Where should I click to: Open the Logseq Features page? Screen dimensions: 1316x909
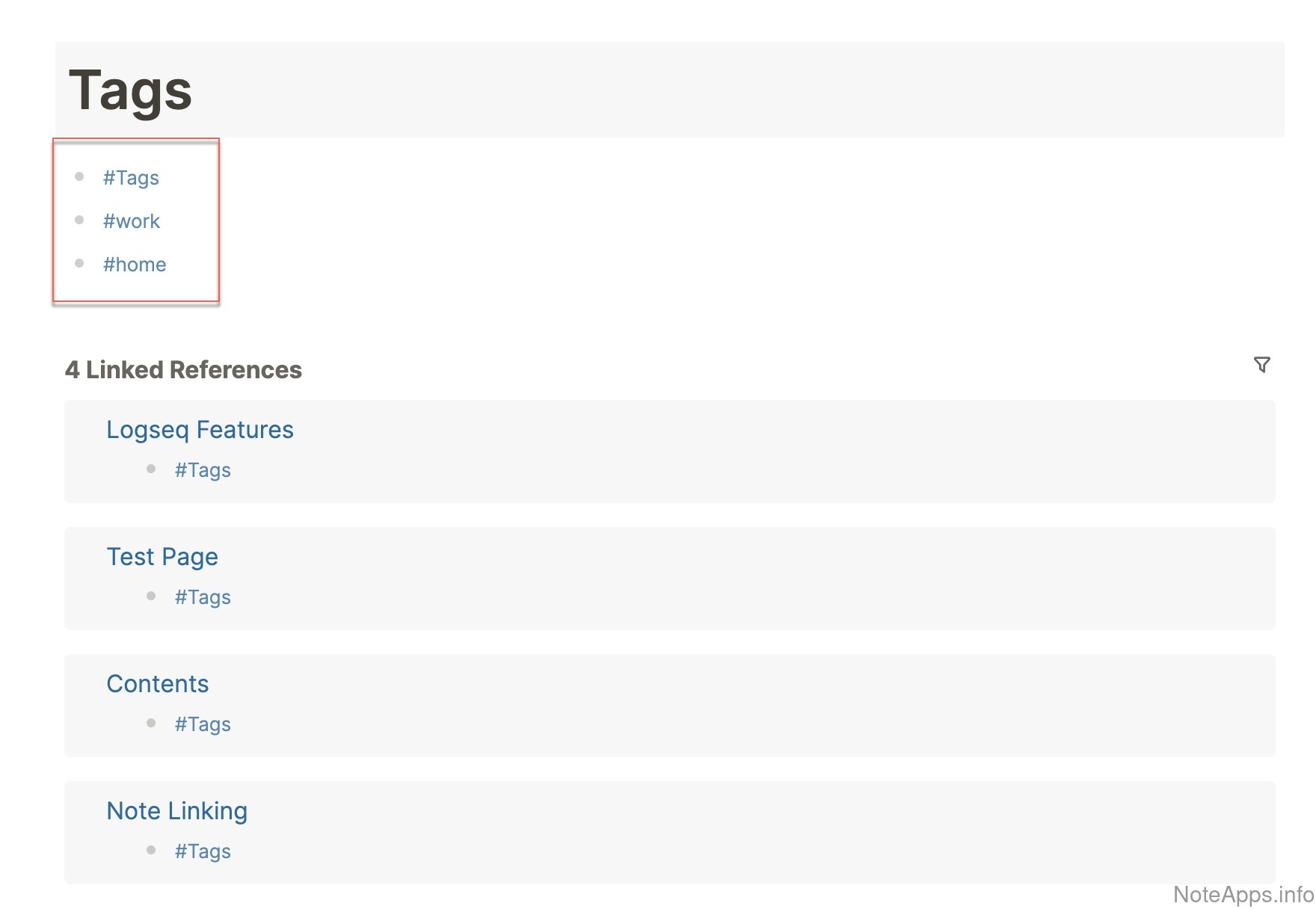[200, 430]
